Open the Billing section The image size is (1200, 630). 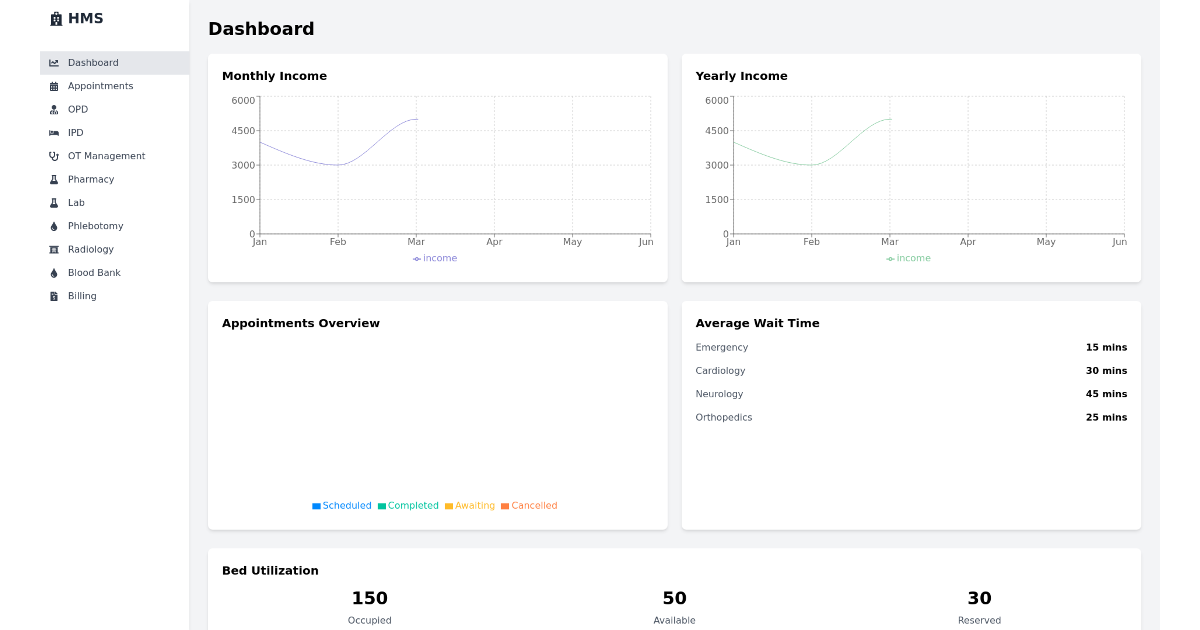click(x=79, y=295)
